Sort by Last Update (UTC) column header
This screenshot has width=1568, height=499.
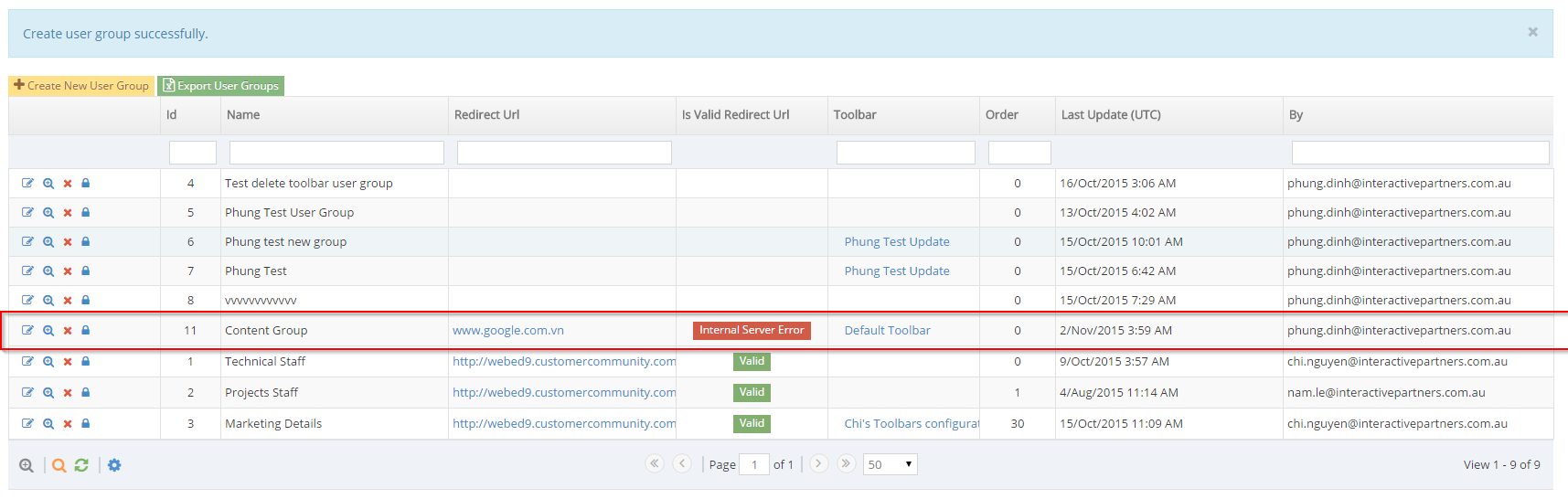(1111, 115)
